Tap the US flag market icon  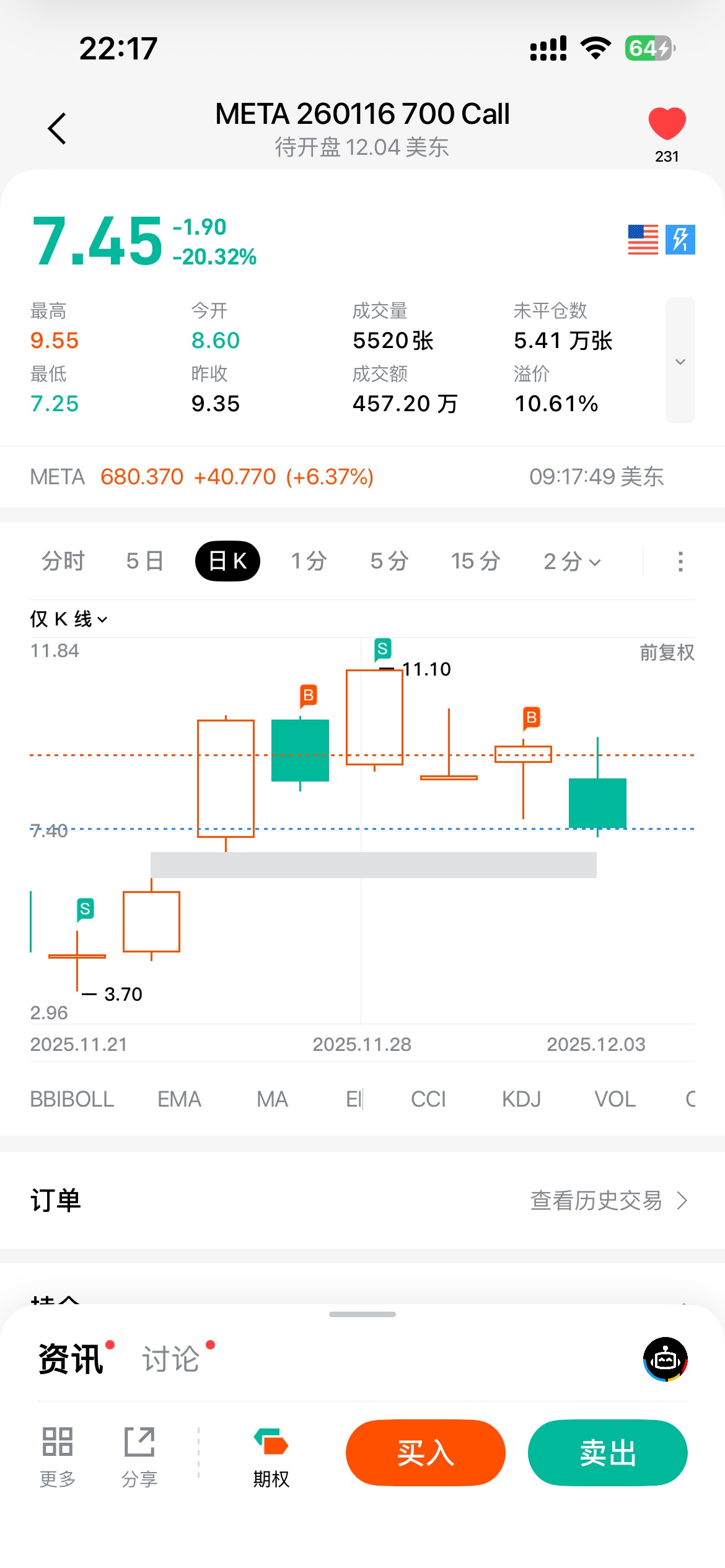[x=643, y=240]
